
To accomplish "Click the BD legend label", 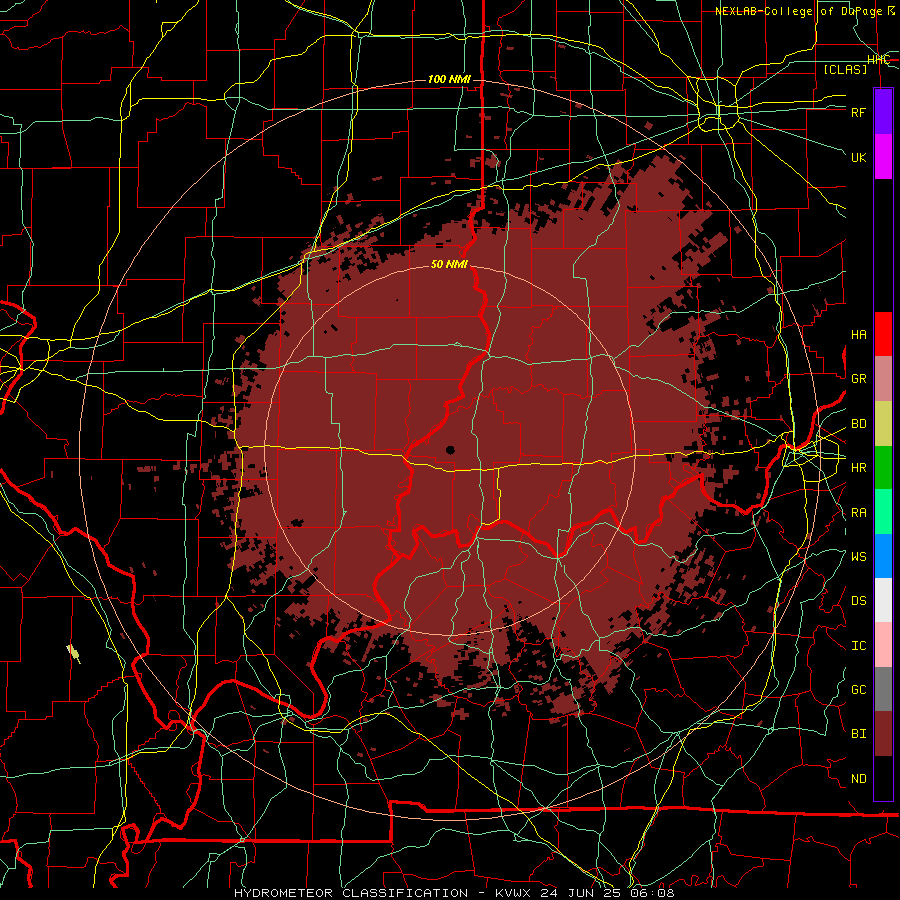I will [858, 424].
